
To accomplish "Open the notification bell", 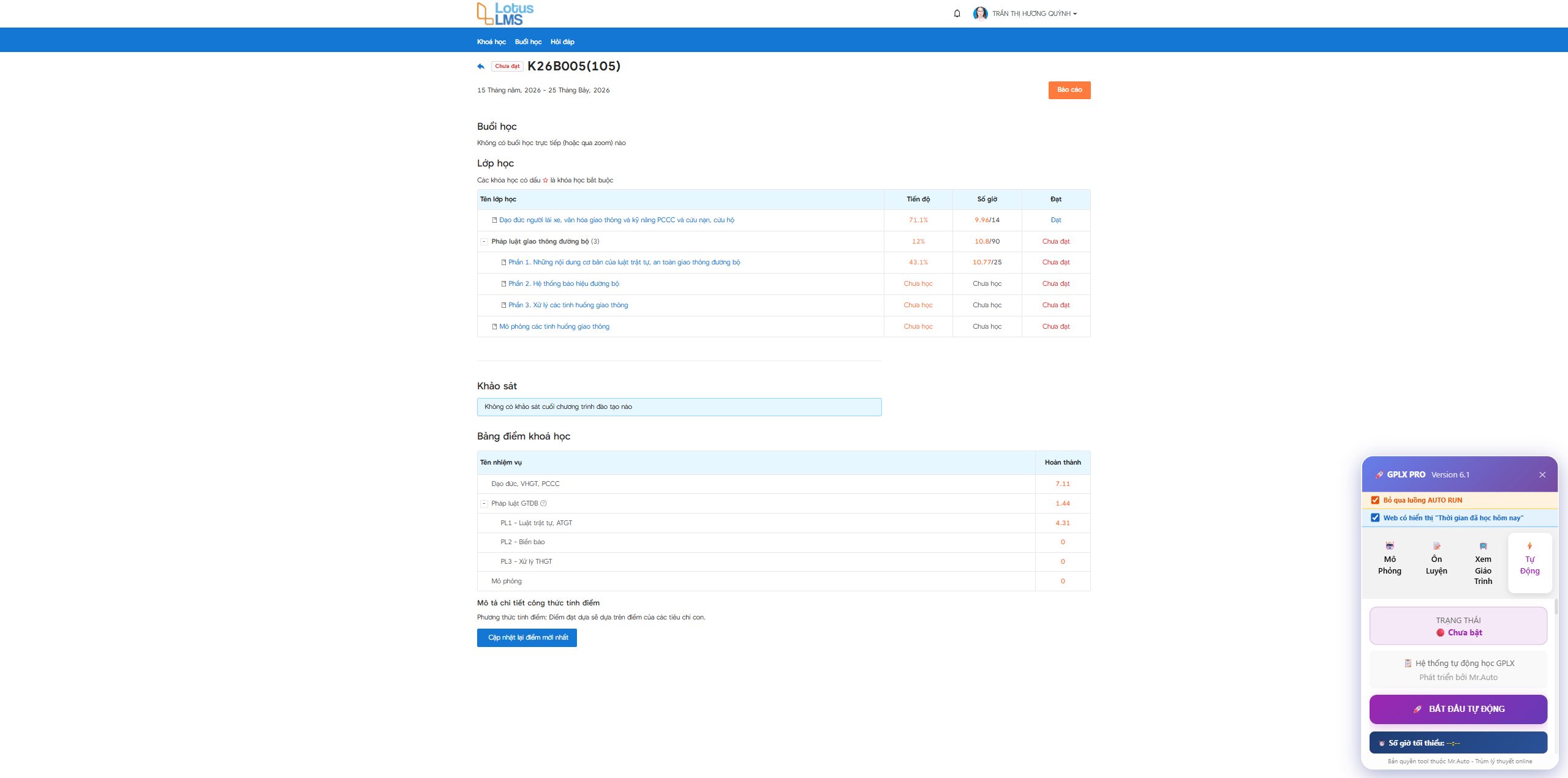I will (957, 13).
